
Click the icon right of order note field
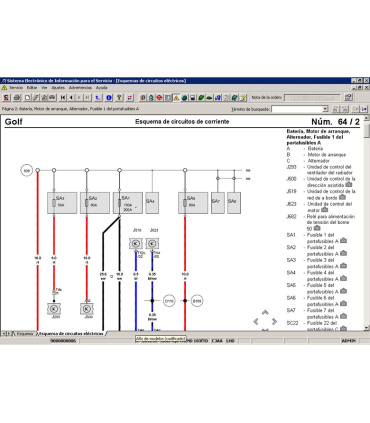click(348, 97)
